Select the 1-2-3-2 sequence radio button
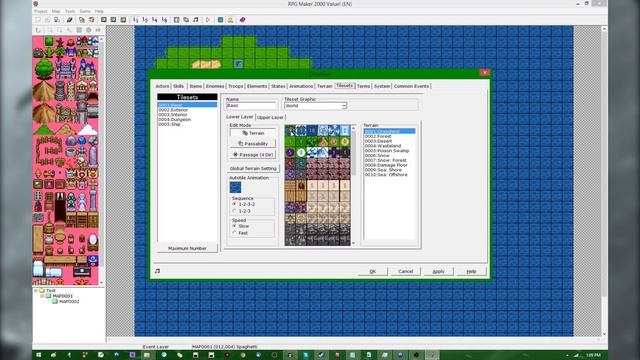Viewport: 640px width, 360px height. pos(235,204)
